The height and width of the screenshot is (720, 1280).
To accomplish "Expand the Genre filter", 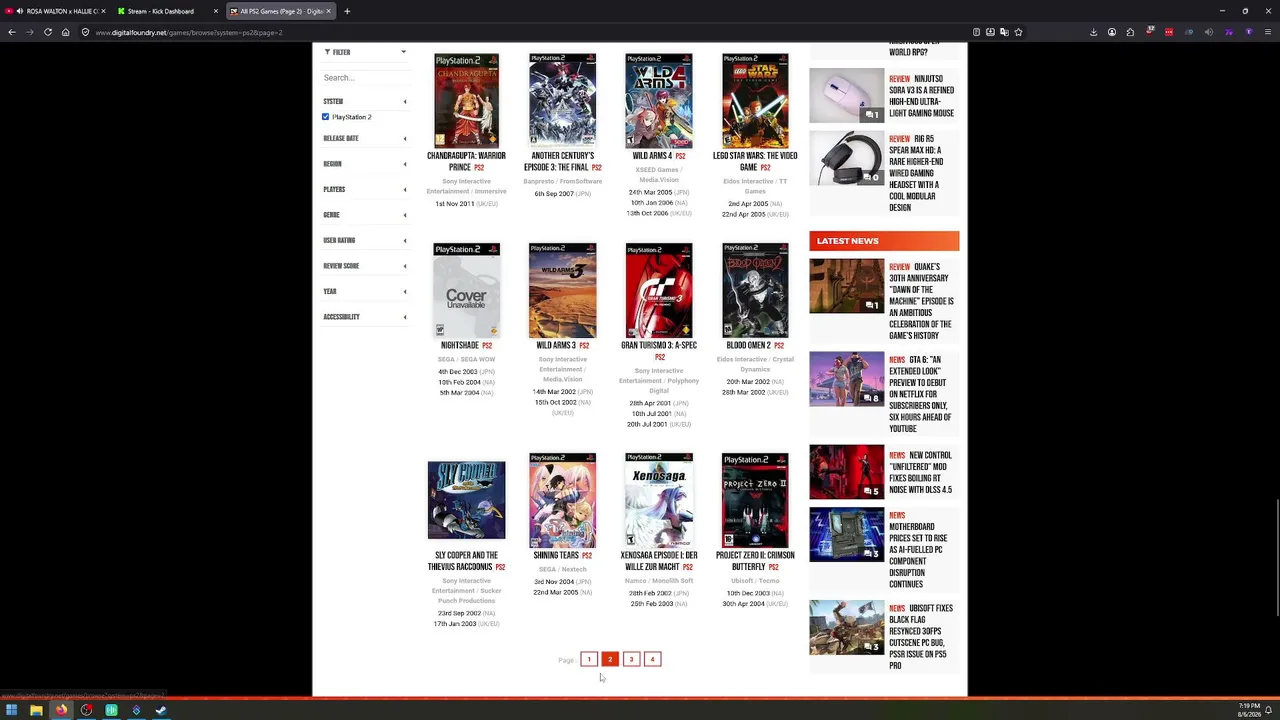I will (x=364, y=215).
